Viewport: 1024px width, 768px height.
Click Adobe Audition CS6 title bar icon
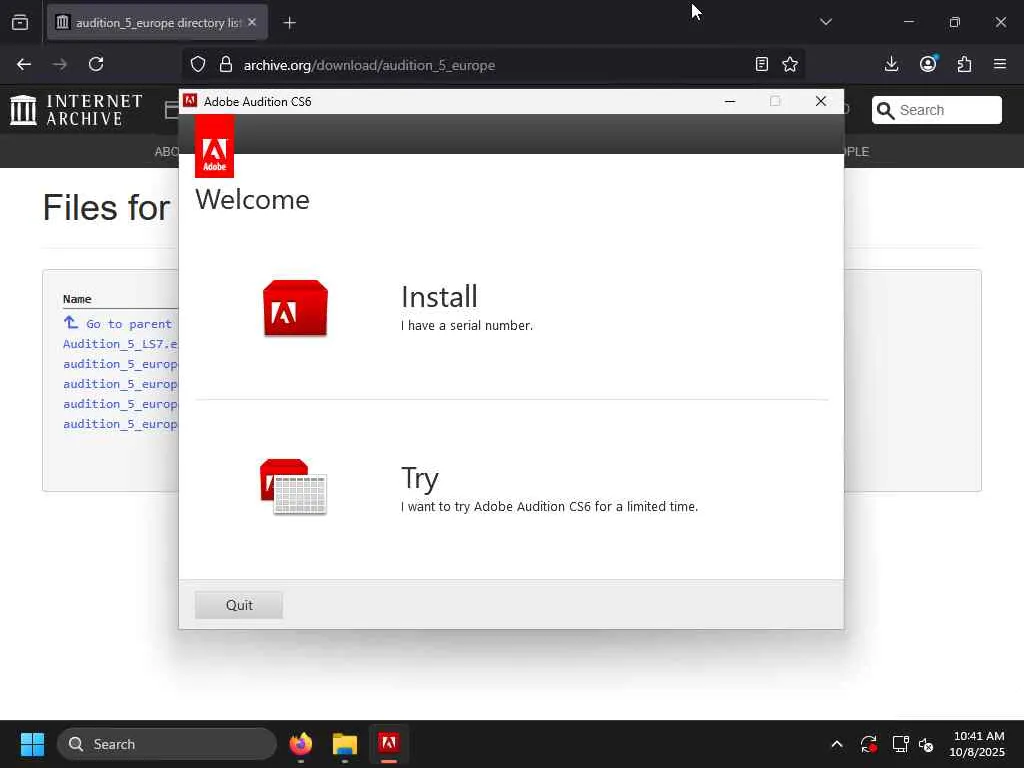(x=190, y=101)
